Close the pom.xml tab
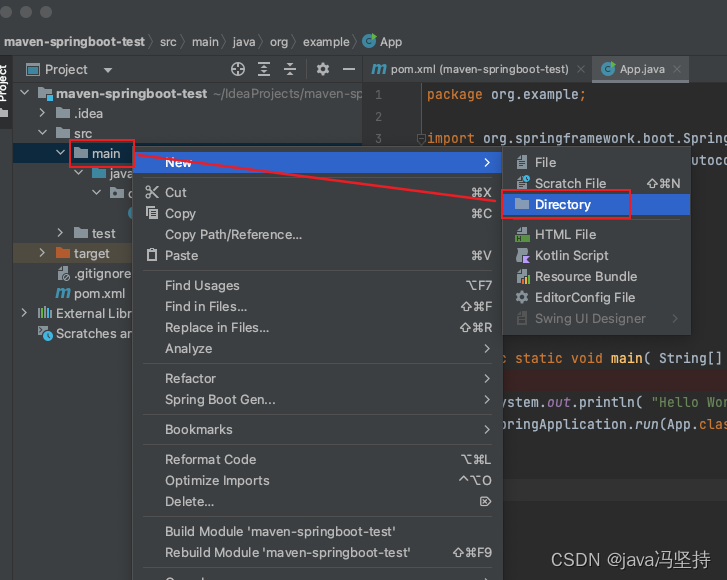This screenshot has height=580, width=727. (x=580, y=69)
